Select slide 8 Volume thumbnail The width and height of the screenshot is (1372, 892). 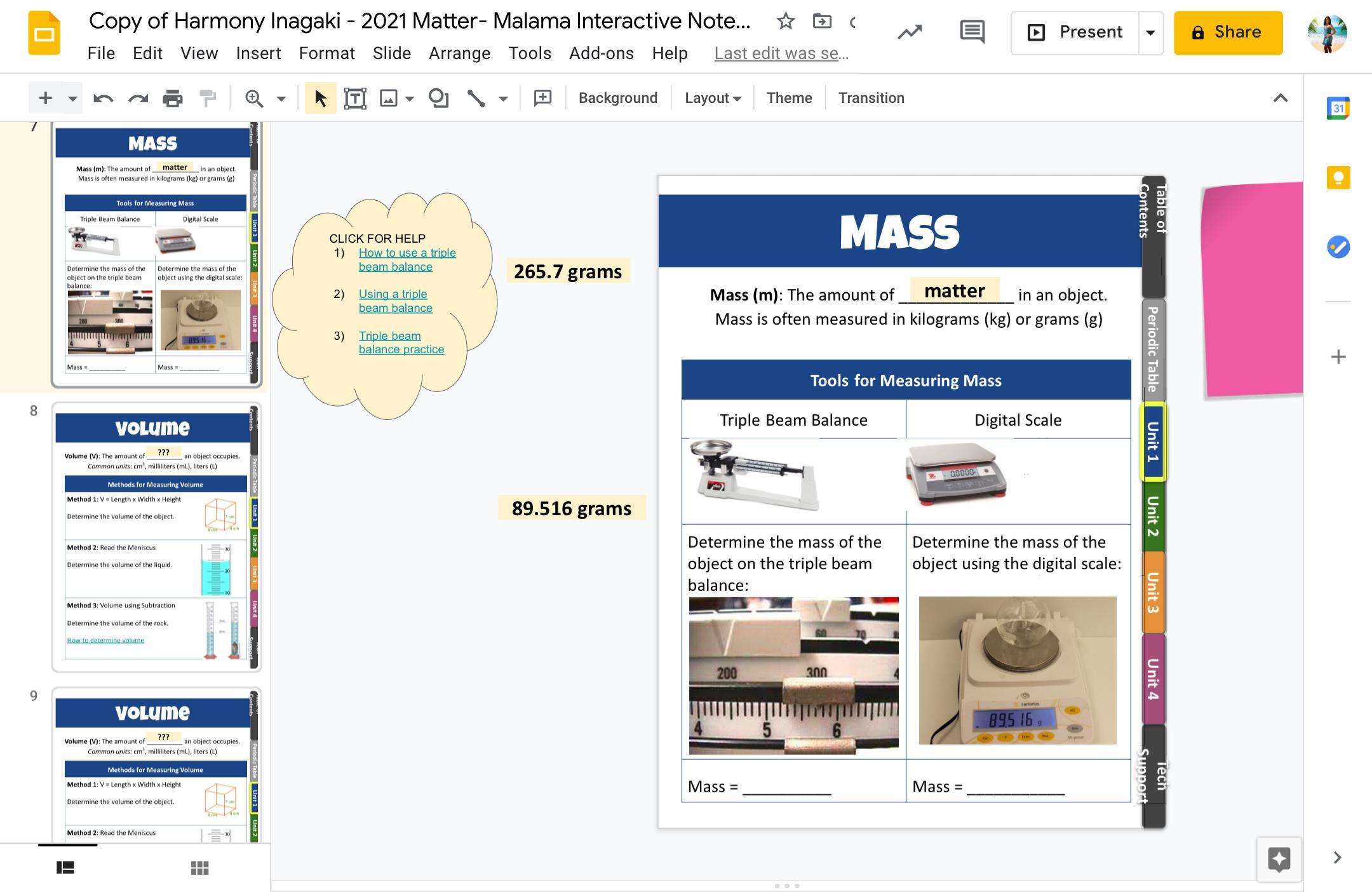click(x=156, y=537)
